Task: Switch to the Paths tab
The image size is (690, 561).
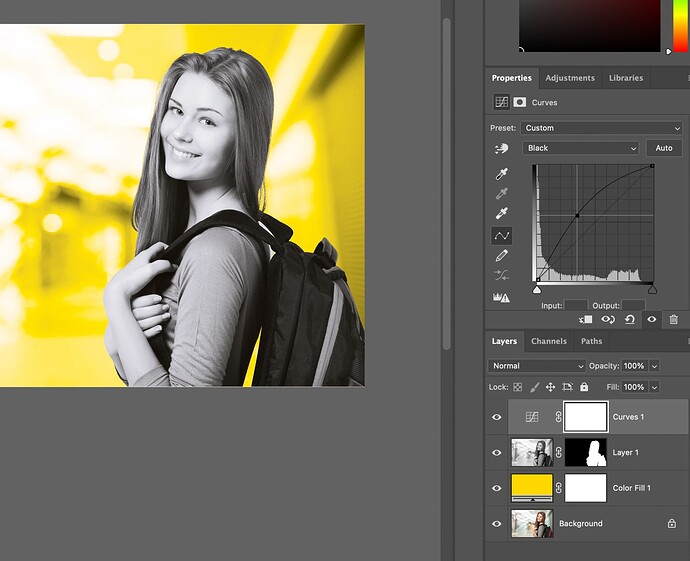Action: click(x=591, y=341)
